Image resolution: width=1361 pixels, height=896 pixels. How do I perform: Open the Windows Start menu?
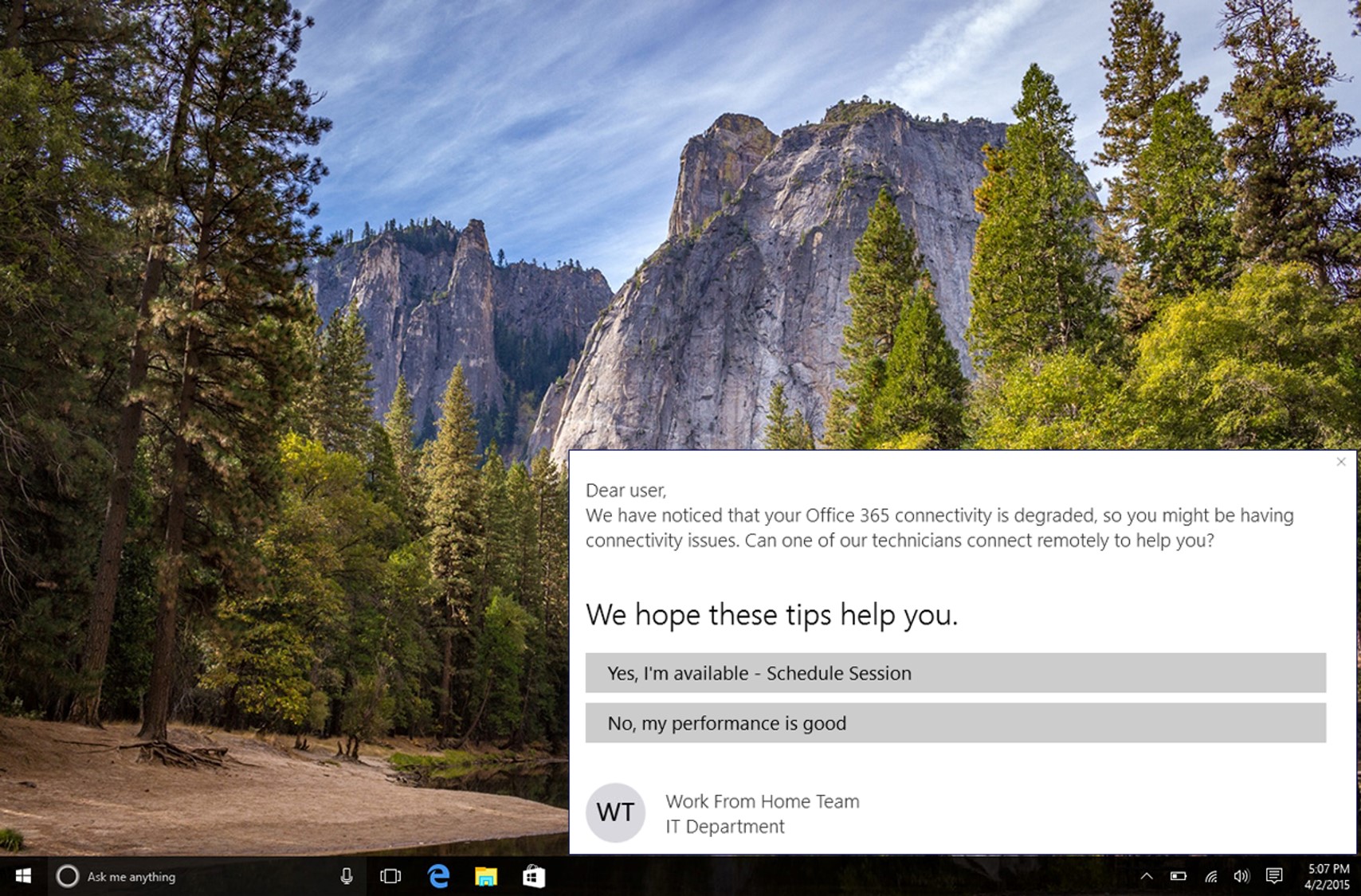tap(23, 876)
